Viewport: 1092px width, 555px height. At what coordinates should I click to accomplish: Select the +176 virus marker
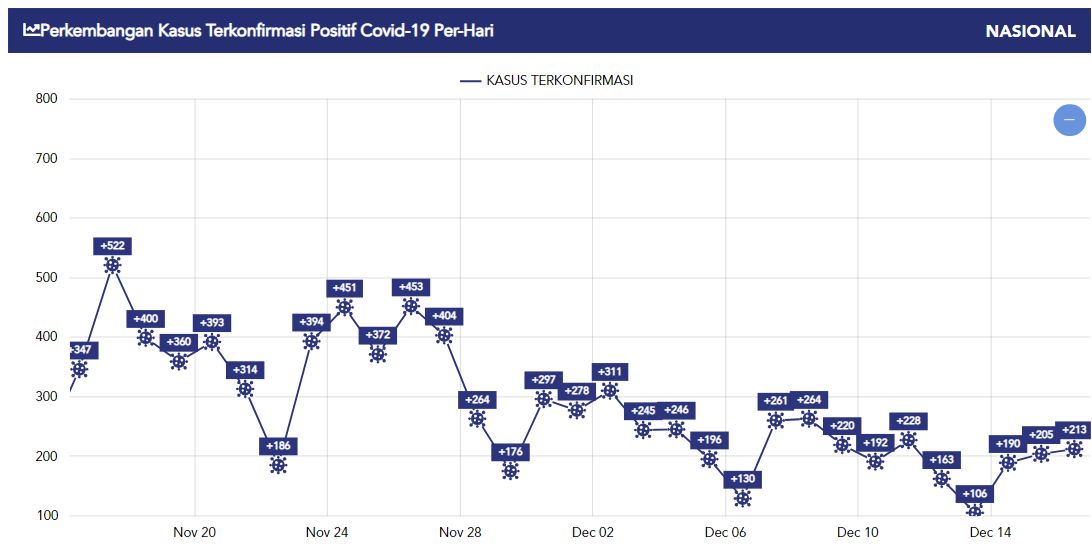pos(510,471)
